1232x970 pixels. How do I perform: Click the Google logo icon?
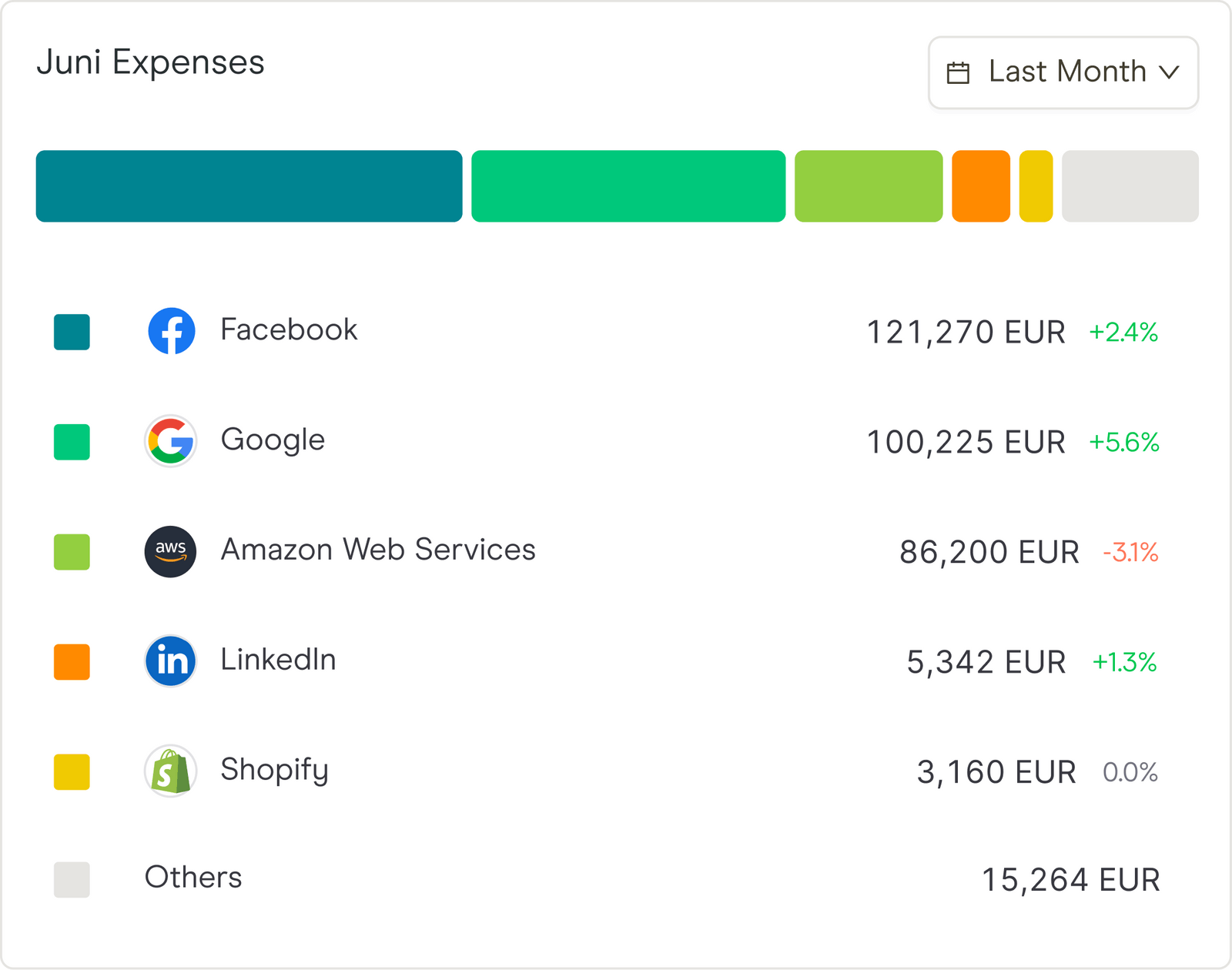pyautogui.click(x=171, y=441)
